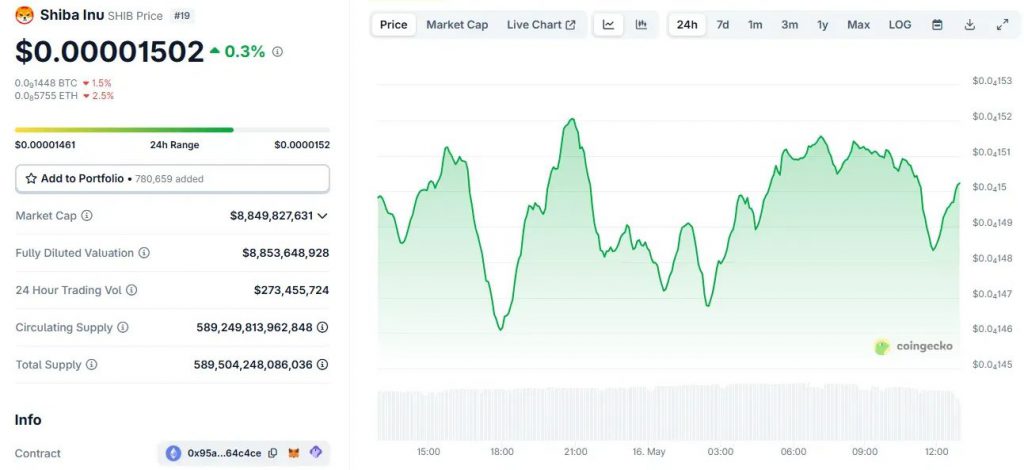Click the 5755 ETH price line
The width and height of the screenshot is (1024, 470).
[x=46, y=95]
